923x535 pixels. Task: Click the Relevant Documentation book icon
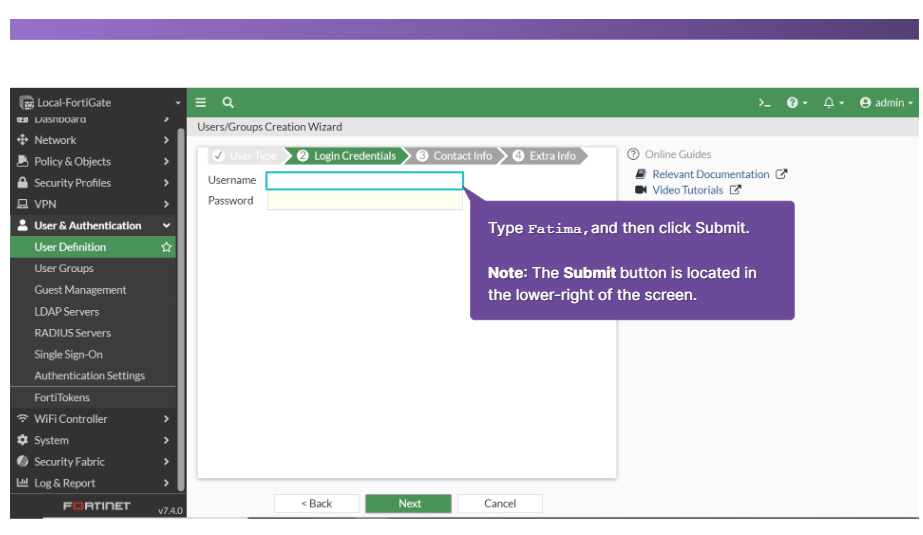click(x=640, y=174)
